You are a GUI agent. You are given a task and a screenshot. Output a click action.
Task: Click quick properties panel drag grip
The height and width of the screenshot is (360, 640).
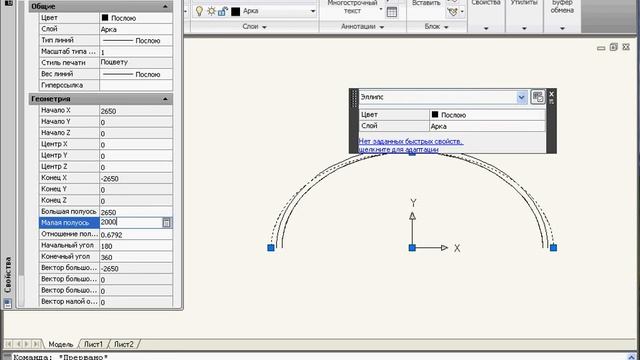[354, 98]
